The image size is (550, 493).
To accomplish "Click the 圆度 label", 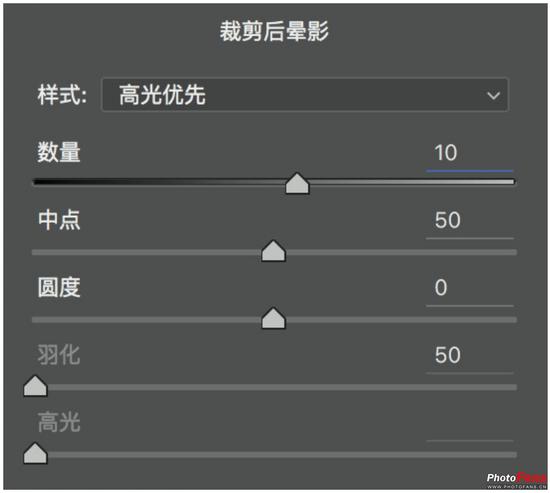I will (59, 287).
